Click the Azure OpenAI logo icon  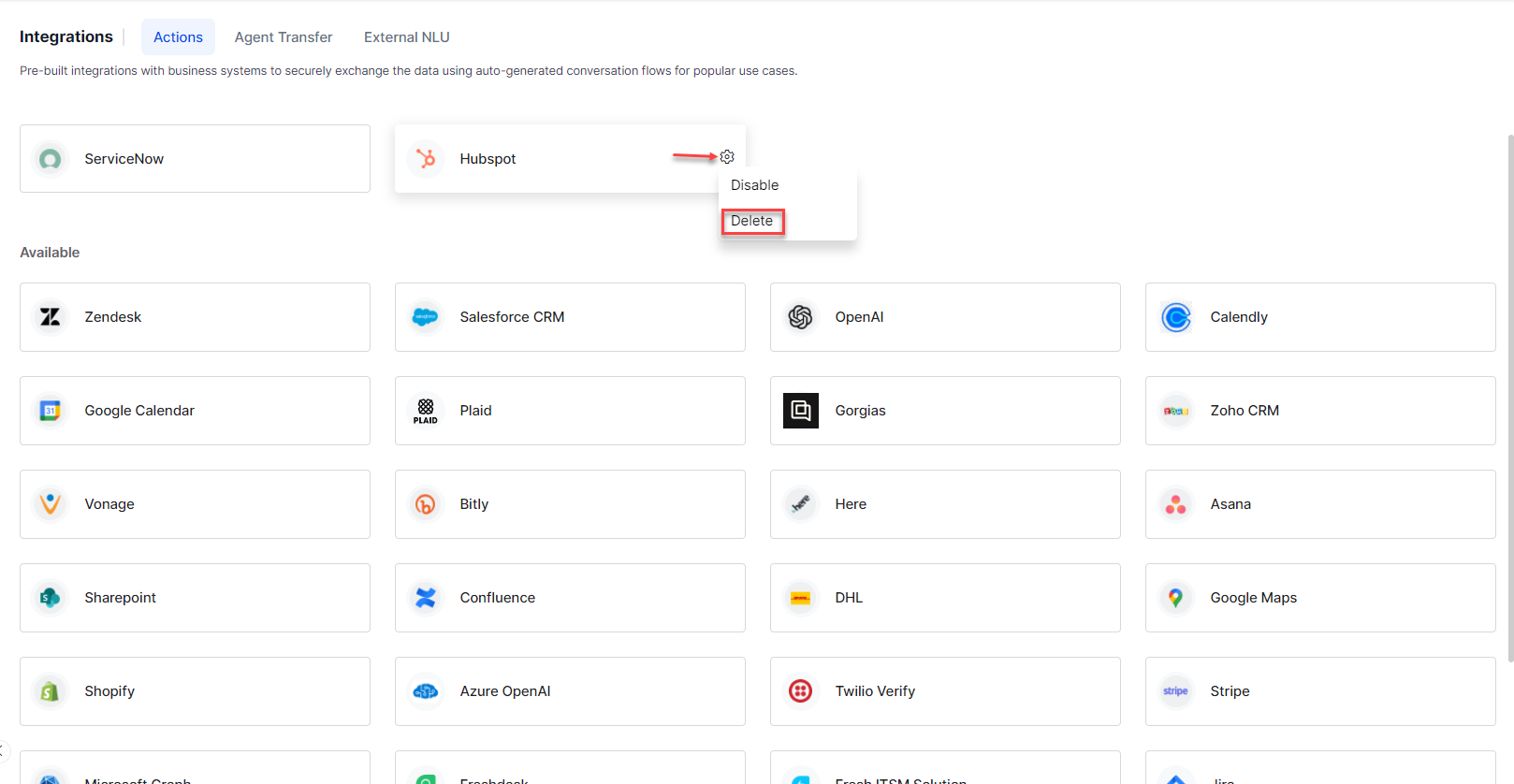(426, 691)
